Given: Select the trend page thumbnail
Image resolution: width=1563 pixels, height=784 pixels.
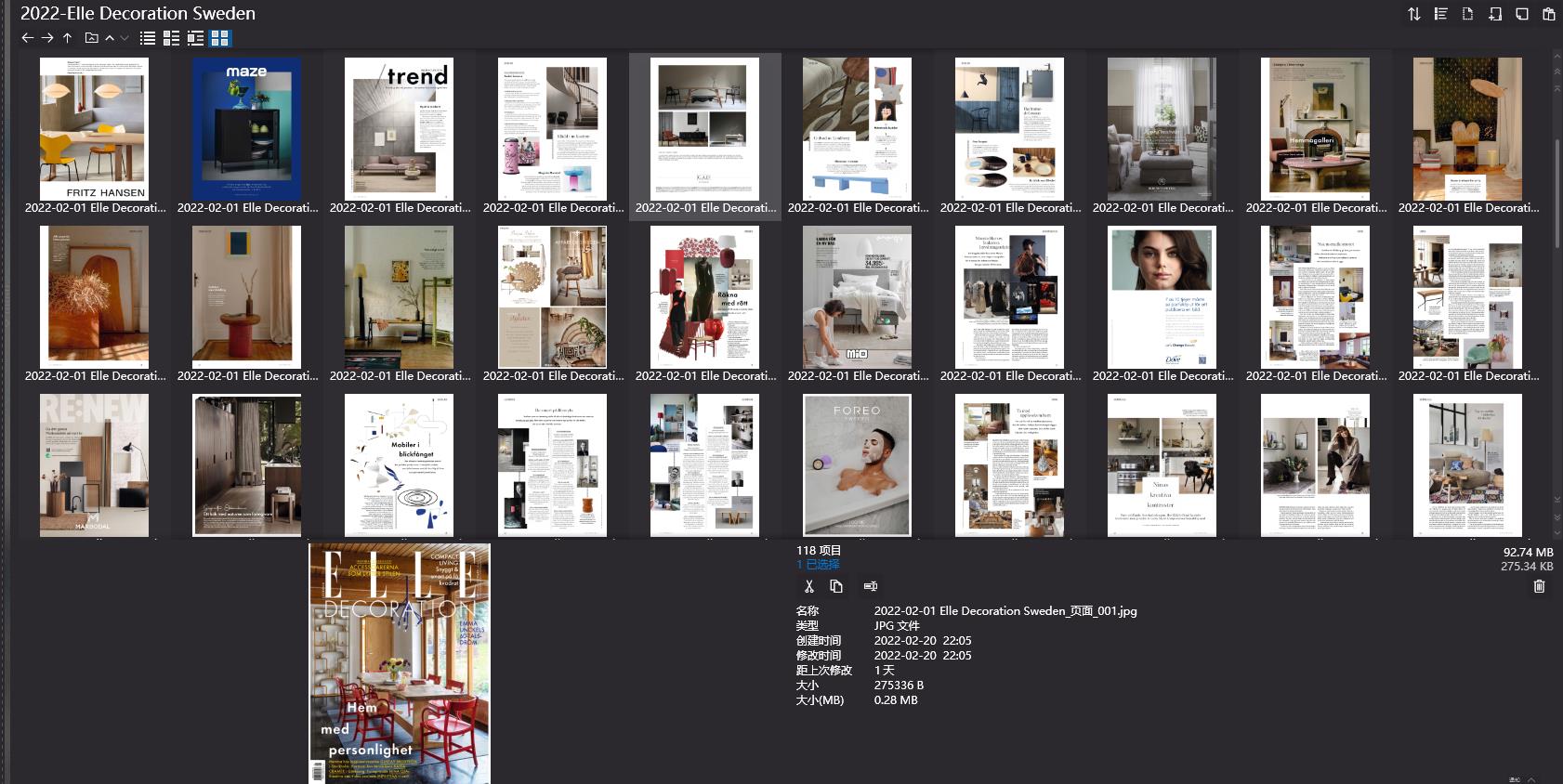Looking at the screenshot, I should (399, 129).
